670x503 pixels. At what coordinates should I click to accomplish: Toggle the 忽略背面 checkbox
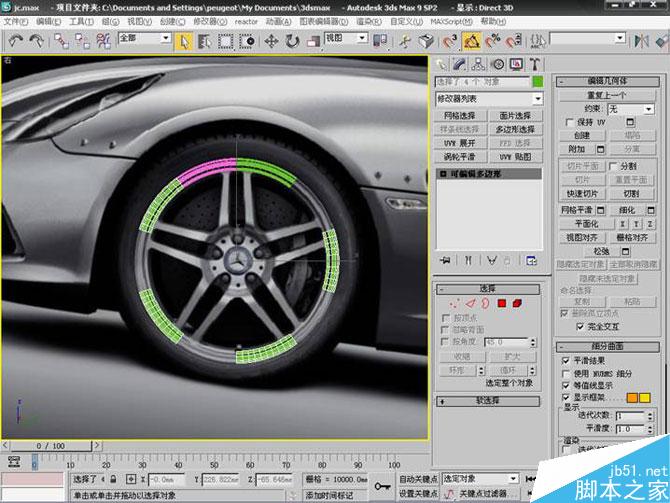(446, 329)
